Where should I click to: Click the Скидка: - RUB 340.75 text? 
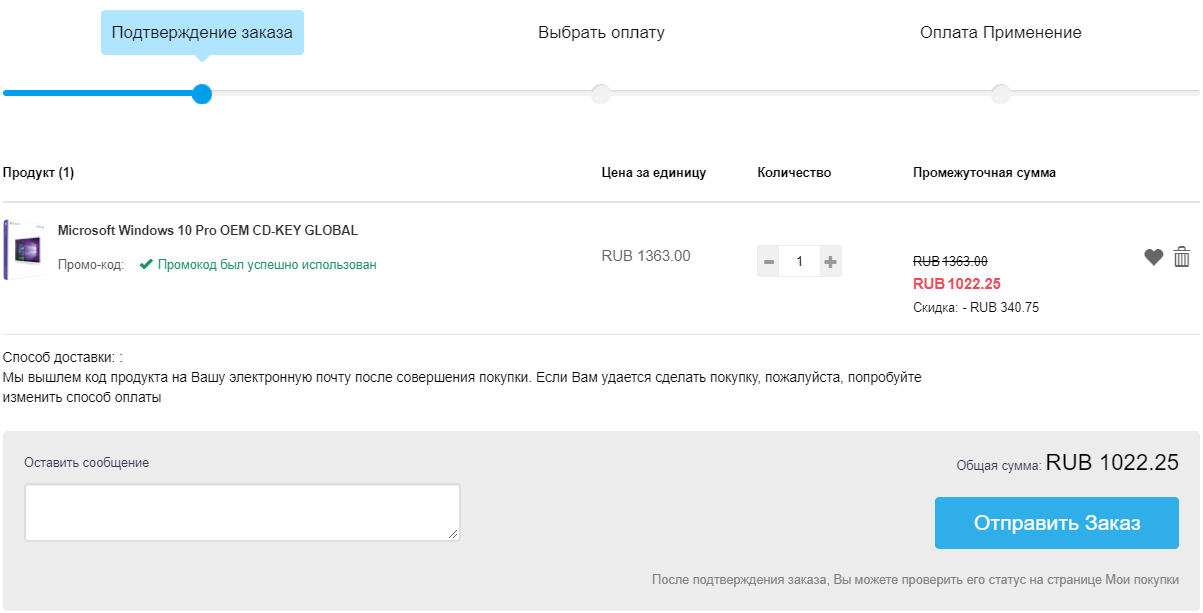pyautogui.click(x=976, y=308)
